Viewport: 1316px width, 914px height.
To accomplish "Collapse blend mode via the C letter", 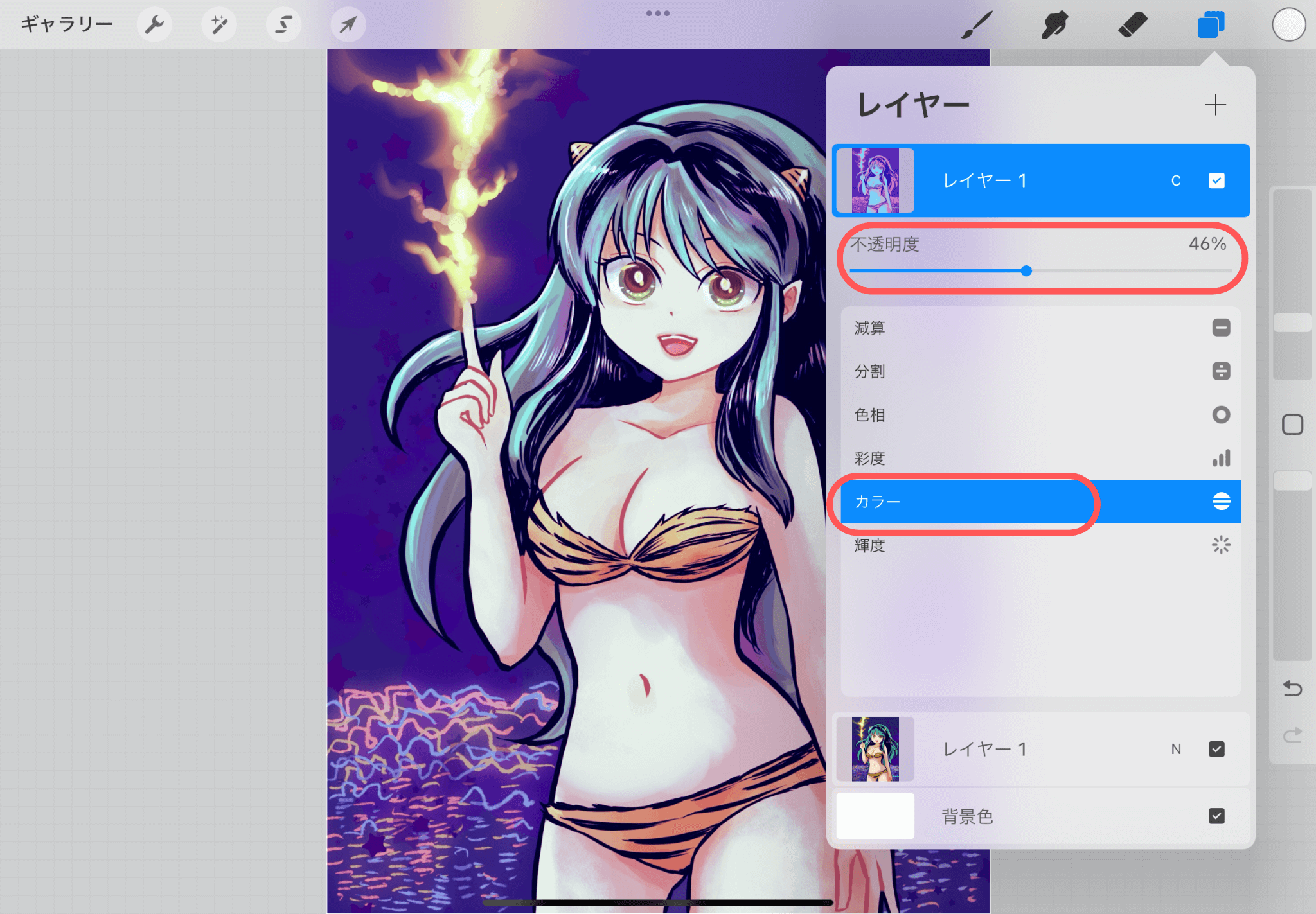I will [1176, 181].
